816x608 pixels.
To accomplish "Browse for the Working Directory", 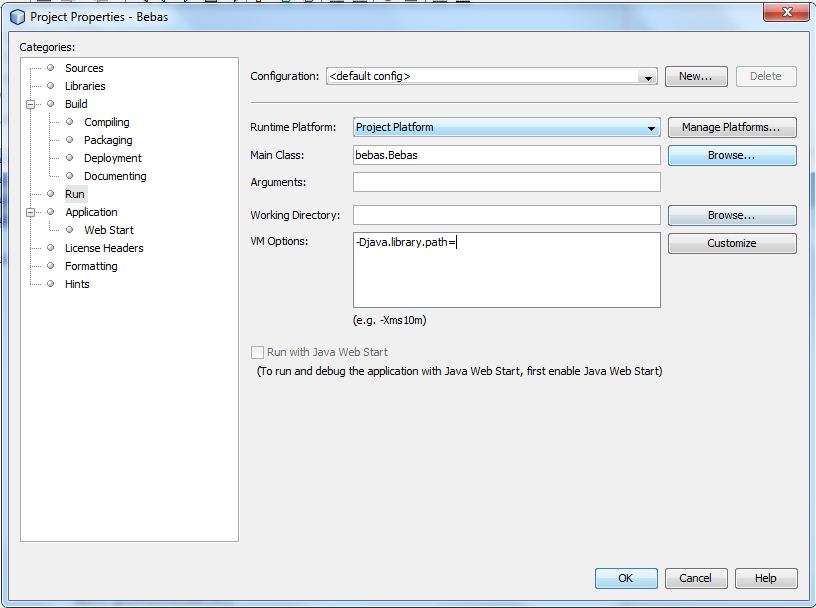I will [732, 215].
